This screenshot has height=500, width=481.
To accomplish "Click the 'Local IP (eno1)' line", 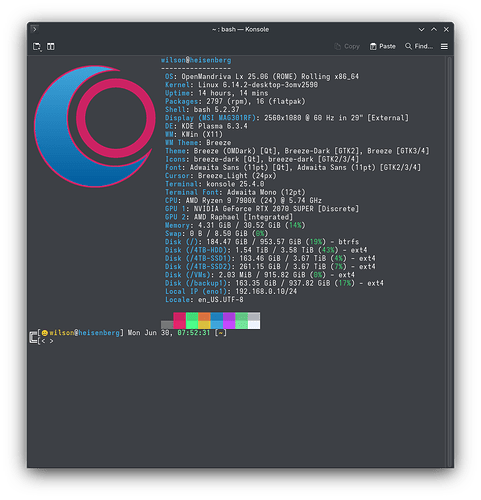I will pos(231,291).
